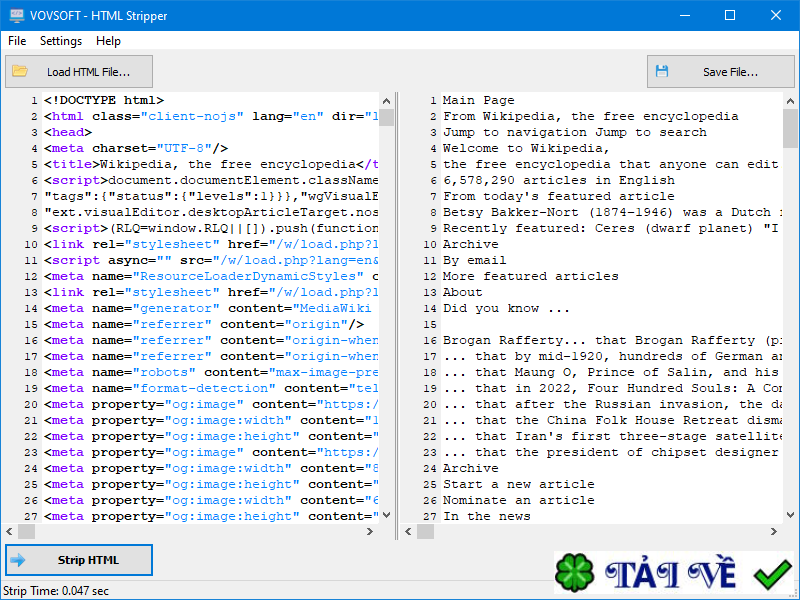Click the up arrow of output pane vertical scrollbar
Viewport: 800px width, 600px height.
pyautogui.click(x=790, y=101)
